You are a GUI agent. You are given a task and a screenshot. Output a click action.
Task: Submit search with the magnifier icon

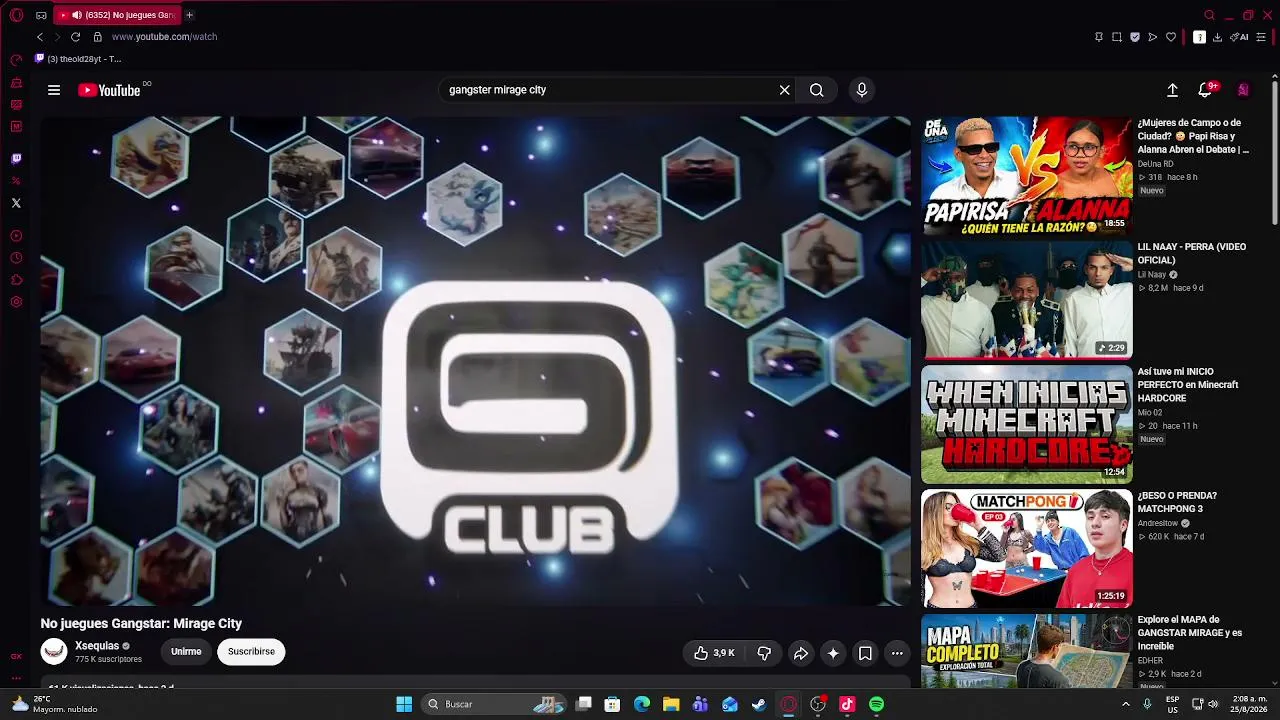click(817, 90)
